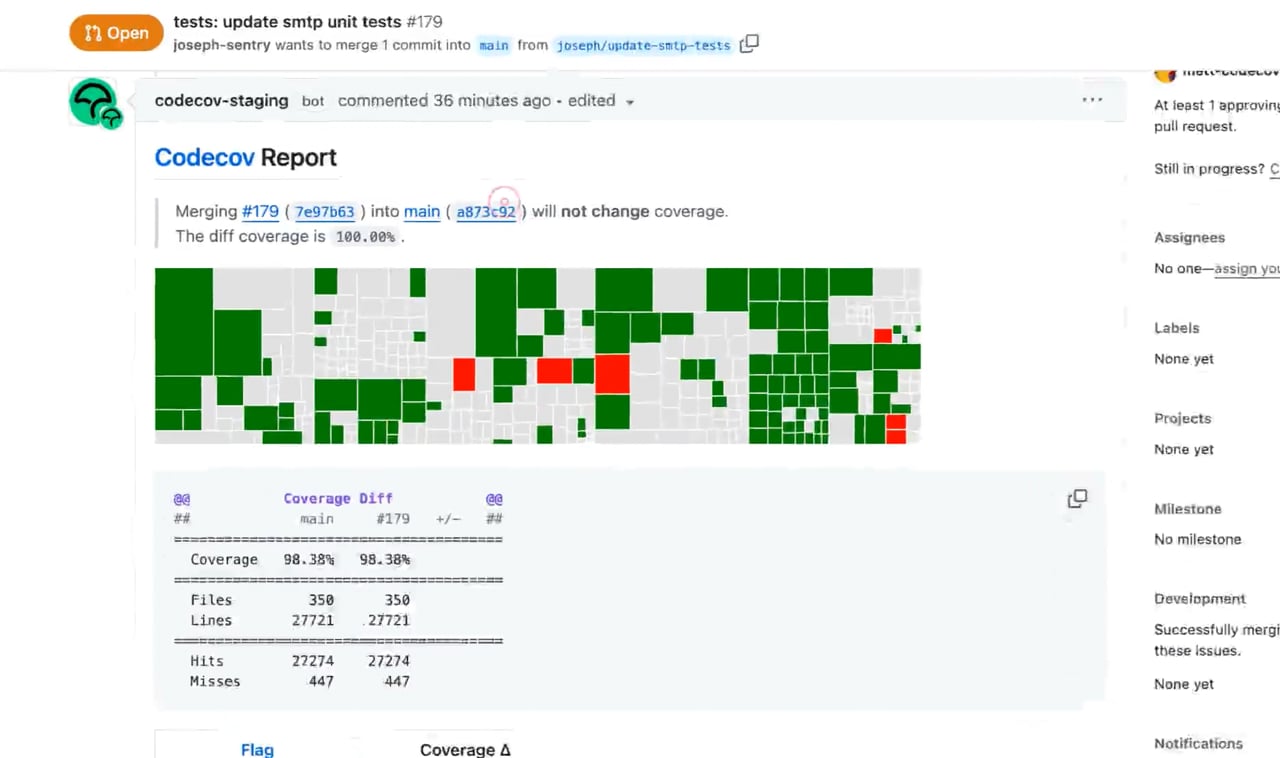Open the Codecov report link
Image resolution: width=1280 pixels, height=758 pixels.
[204, 157]
